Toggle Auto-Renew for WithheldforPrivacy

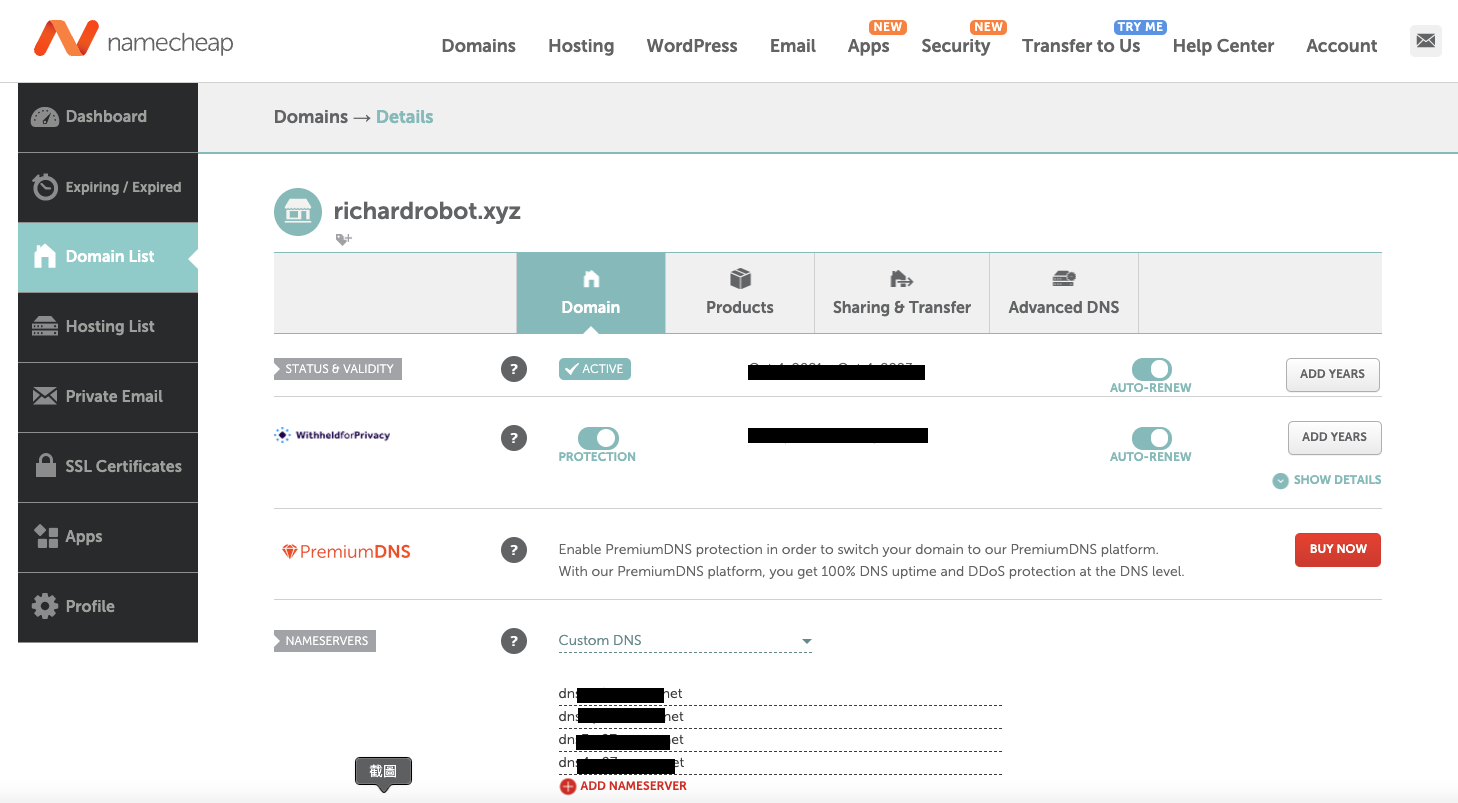(1151, 438)
